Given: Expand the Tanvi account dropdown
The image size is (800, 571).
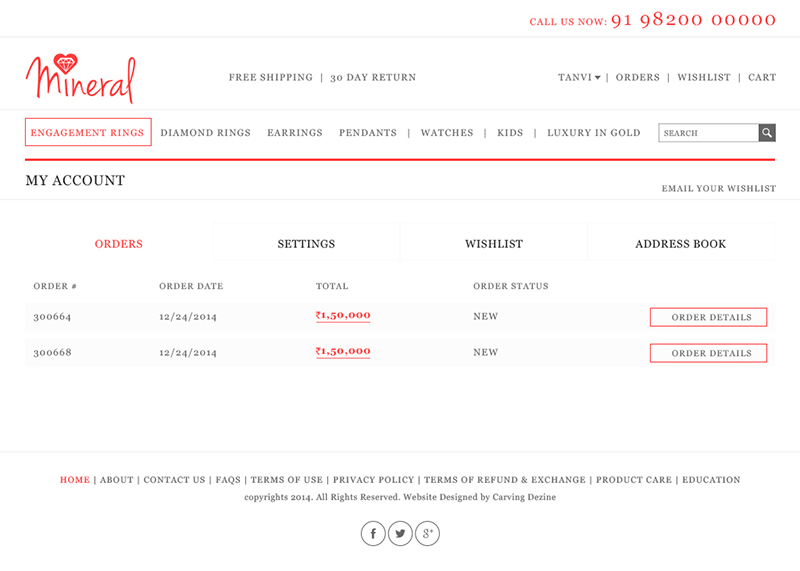Looking at the screenshot, I should pyautogui.click(x=579, y=78).
